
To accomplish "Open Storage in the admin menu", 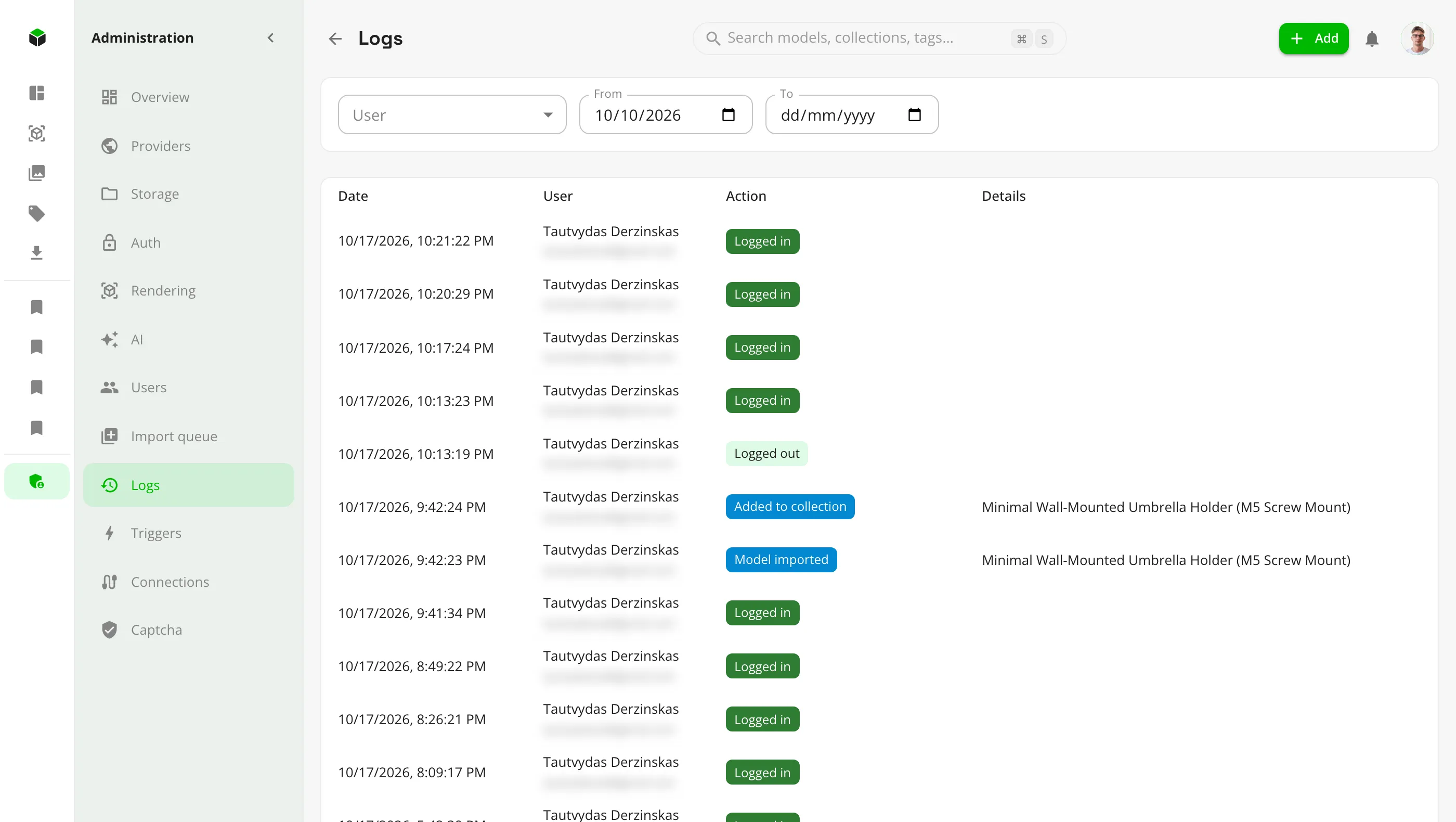I will pos(189,194).
